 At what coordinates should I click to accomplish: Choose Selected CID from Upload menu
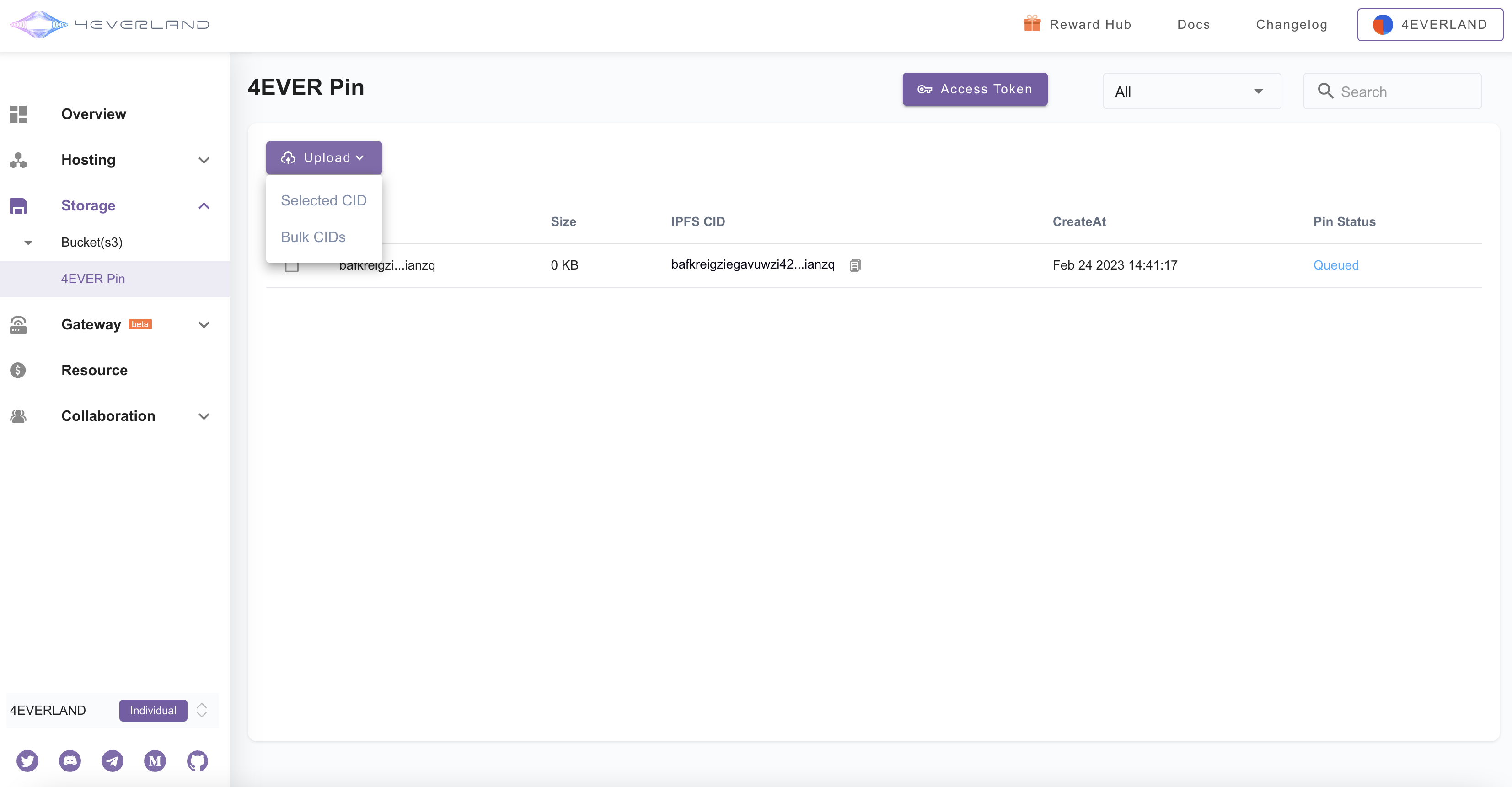click(323, 200)
